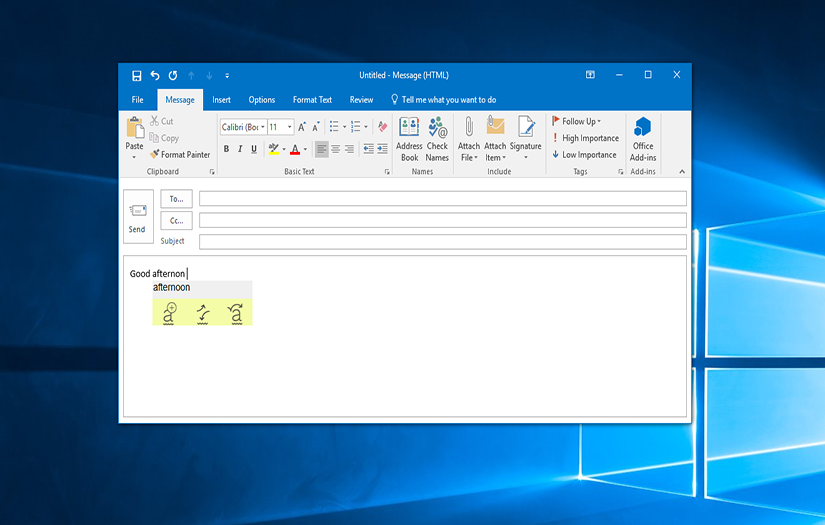The width and height of the screenshot is (825, 525).
Task: Open the Address Book
Action: point(409,139)
